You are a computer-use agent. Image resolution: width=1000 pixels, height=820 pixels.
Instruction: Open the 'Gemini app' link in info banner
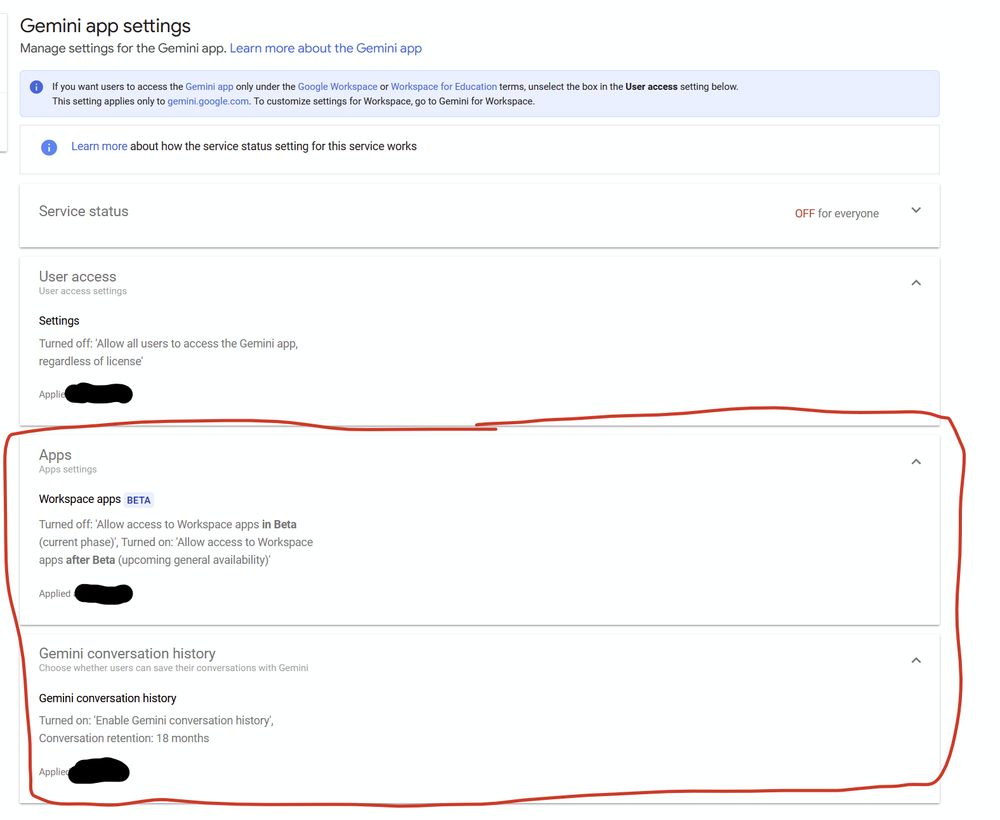coord(209,87)
